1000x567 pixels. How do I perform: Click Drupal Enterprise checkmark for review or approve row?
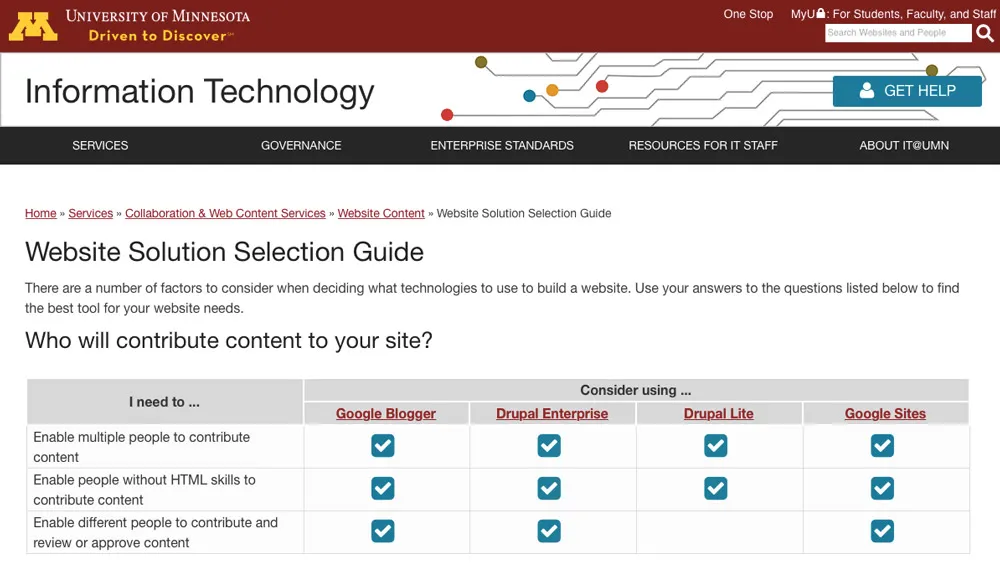coord(549,531)
